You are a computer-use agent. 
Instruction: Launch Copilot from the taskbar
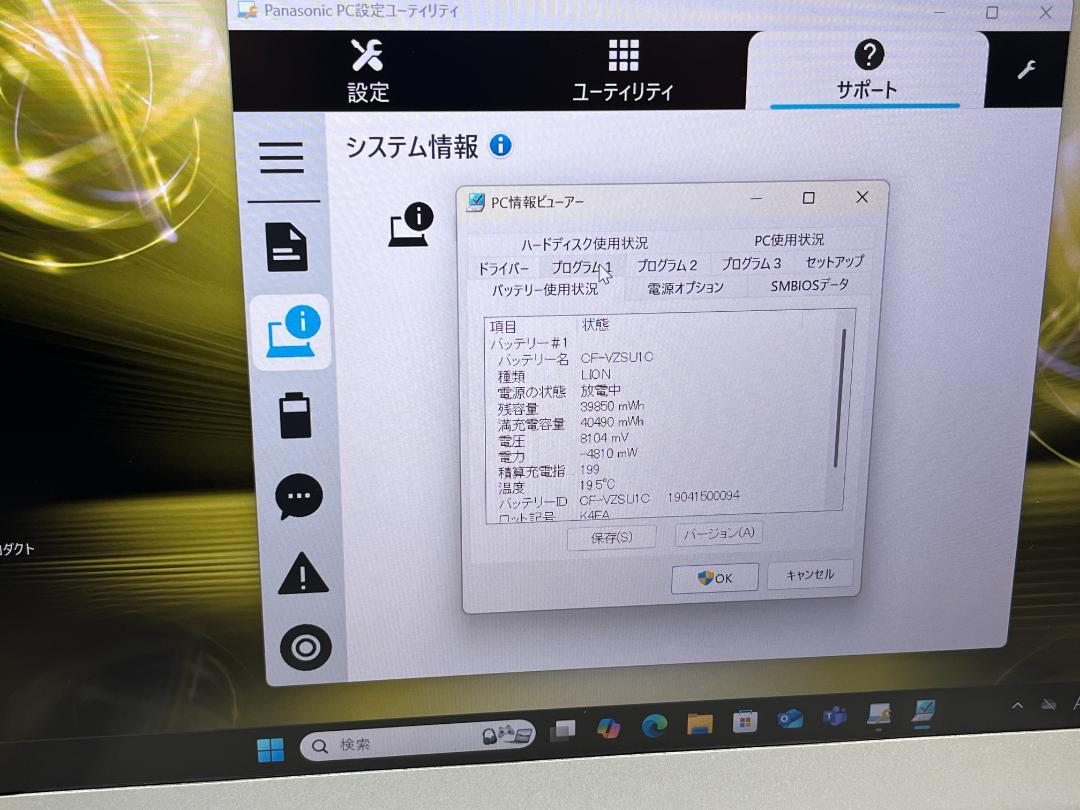(608, 728)
